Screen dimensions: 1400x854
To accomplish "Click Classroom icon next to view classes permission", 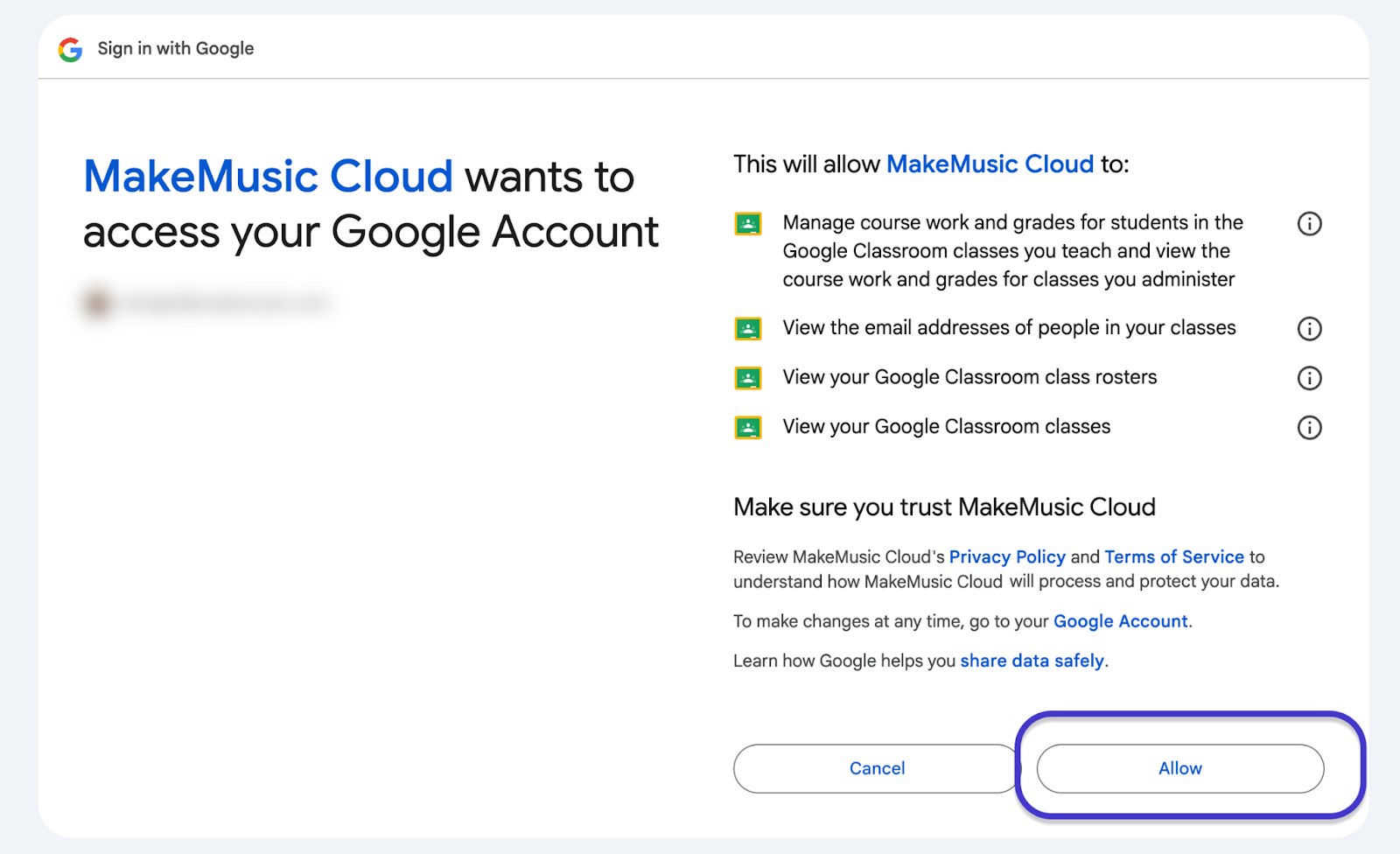I will [x=748, y=428].
